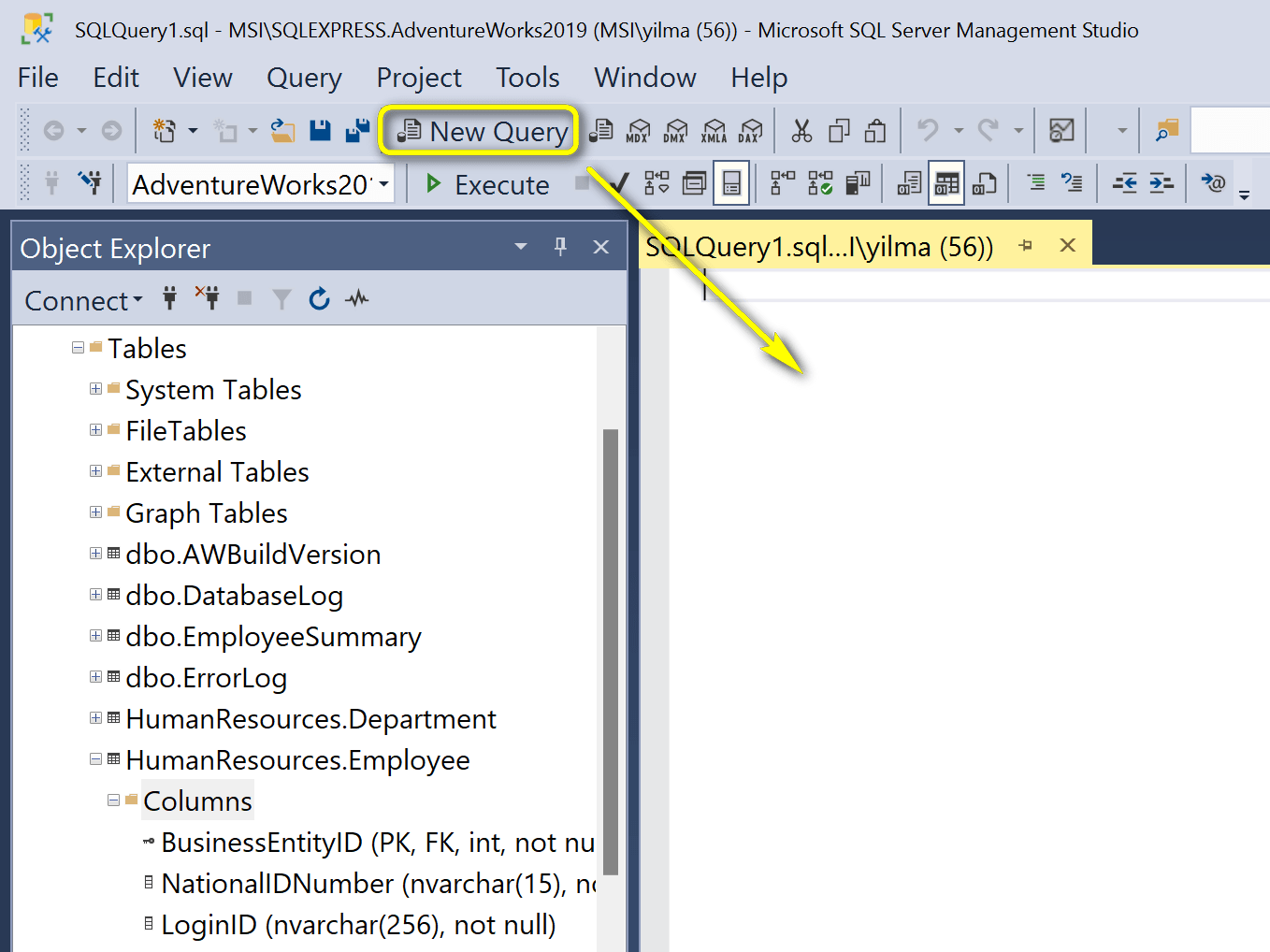Execute the current query
The image size is (1270, 952).
pyautogui.click(x=487, y=184)
